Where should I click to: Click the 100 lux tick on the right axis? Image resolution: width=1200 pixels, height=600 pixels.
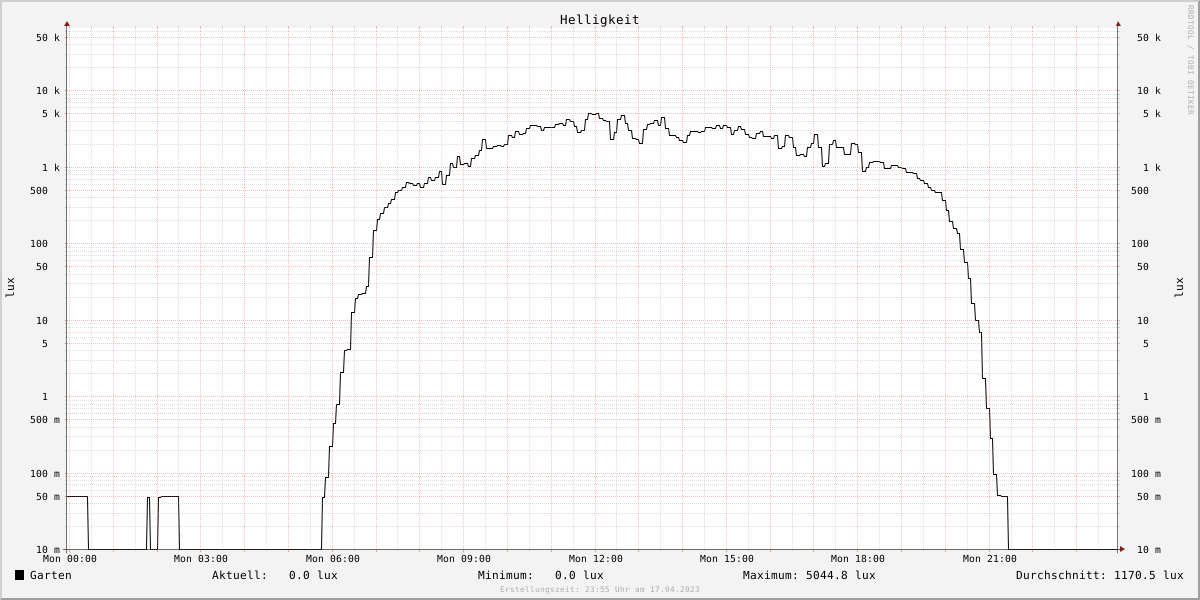coord(1140,244)
